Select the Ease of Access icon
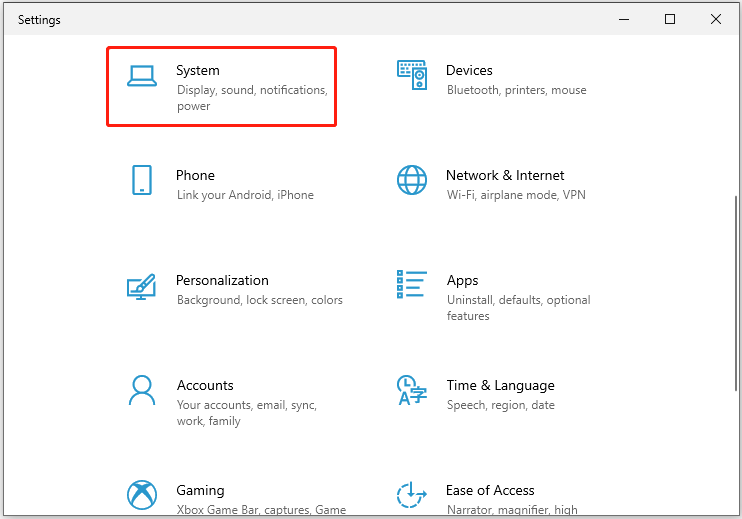The width and height of the screenshot is (742, 519). 412,495
